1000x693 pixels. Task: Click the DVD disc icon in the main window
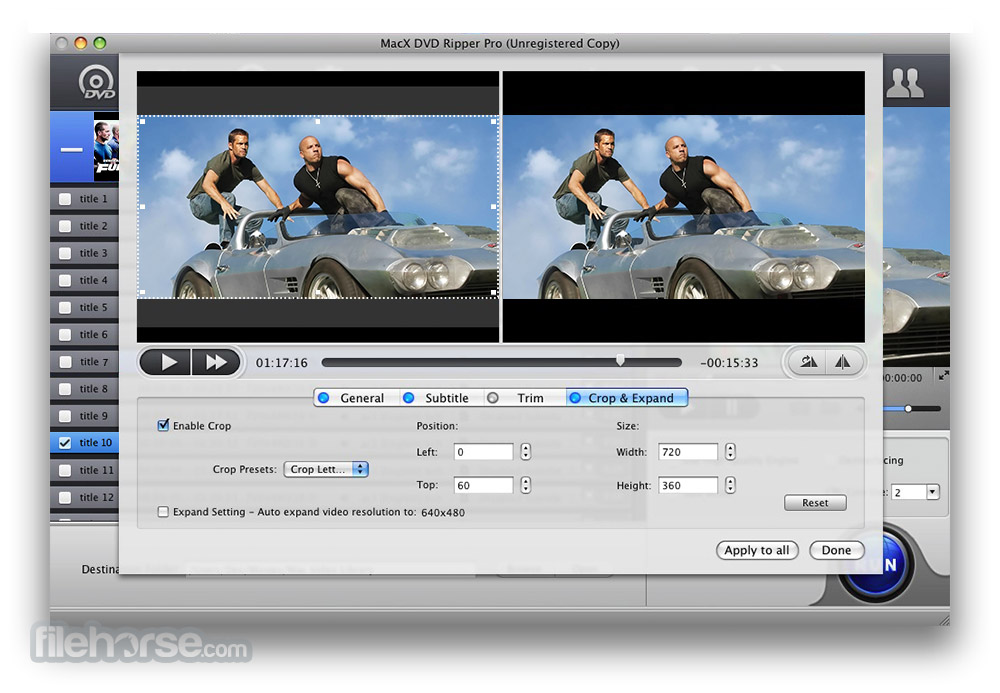[96, 82]
